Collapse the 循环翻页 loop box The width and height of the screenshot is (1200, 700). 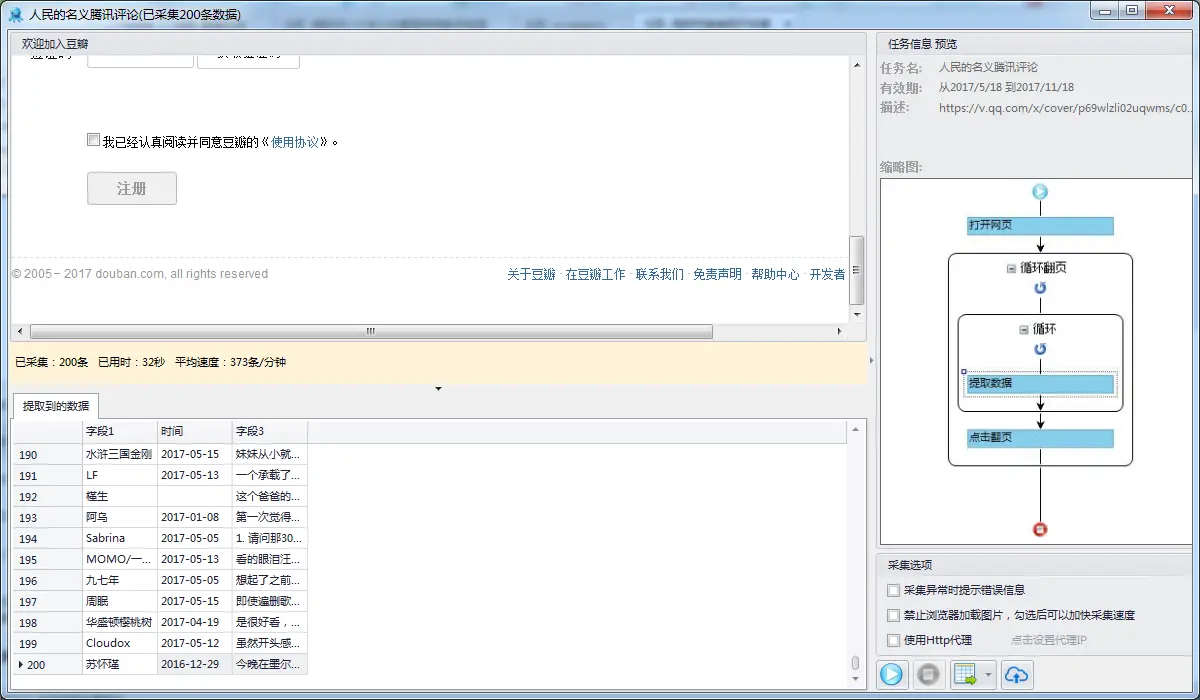pyautogui.click(x=1012, y=268)
